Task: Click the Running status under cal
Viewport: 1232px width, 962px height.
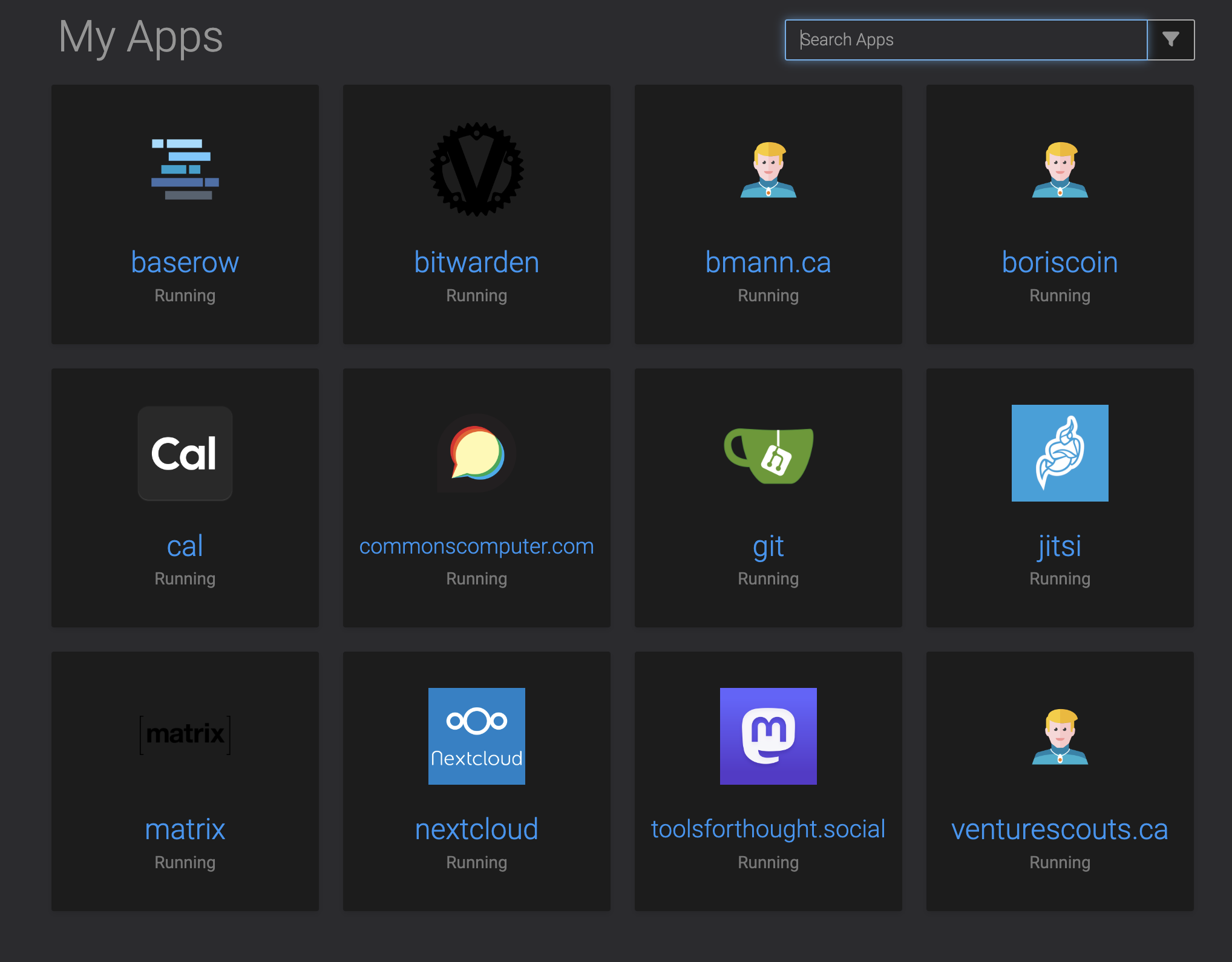Action: tap(185, 579)
